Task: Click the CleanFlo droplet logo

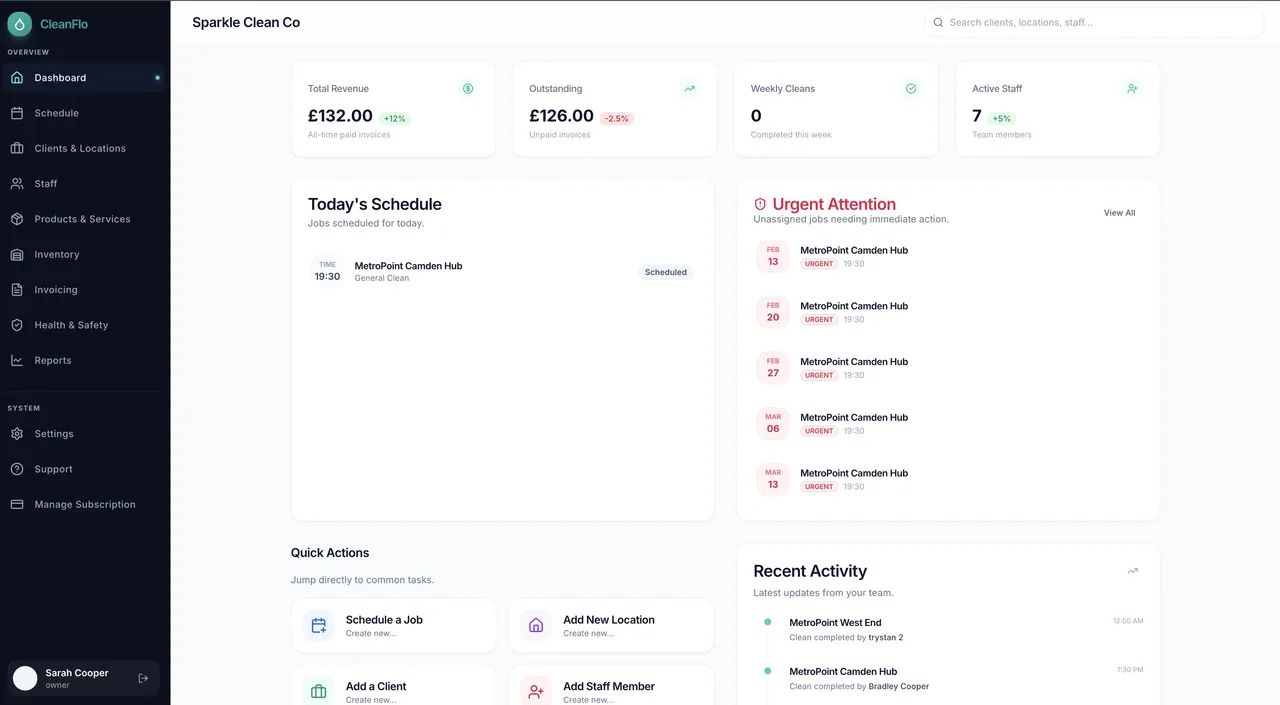Action: [19, 22]
